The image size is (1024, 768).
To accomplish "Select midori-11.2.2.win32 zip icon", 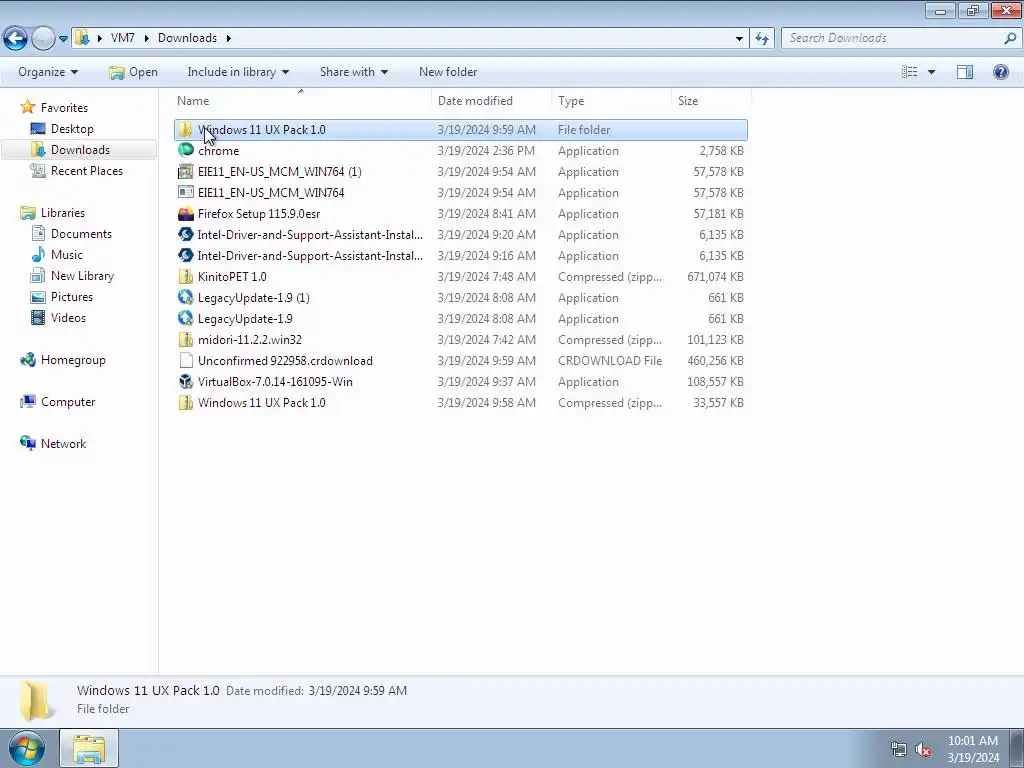I will [185, 340].
